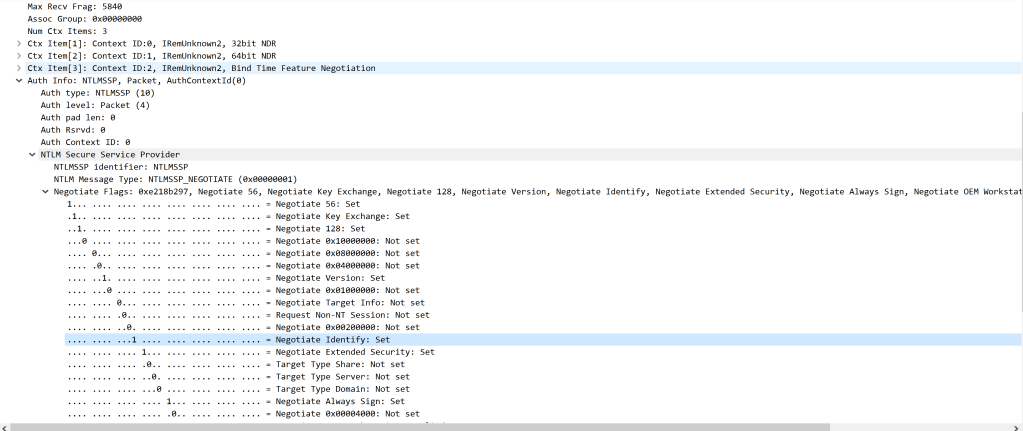
Task: Click the left scroll arrow of horizontal scrollbar
Action: tap(5, 426)
